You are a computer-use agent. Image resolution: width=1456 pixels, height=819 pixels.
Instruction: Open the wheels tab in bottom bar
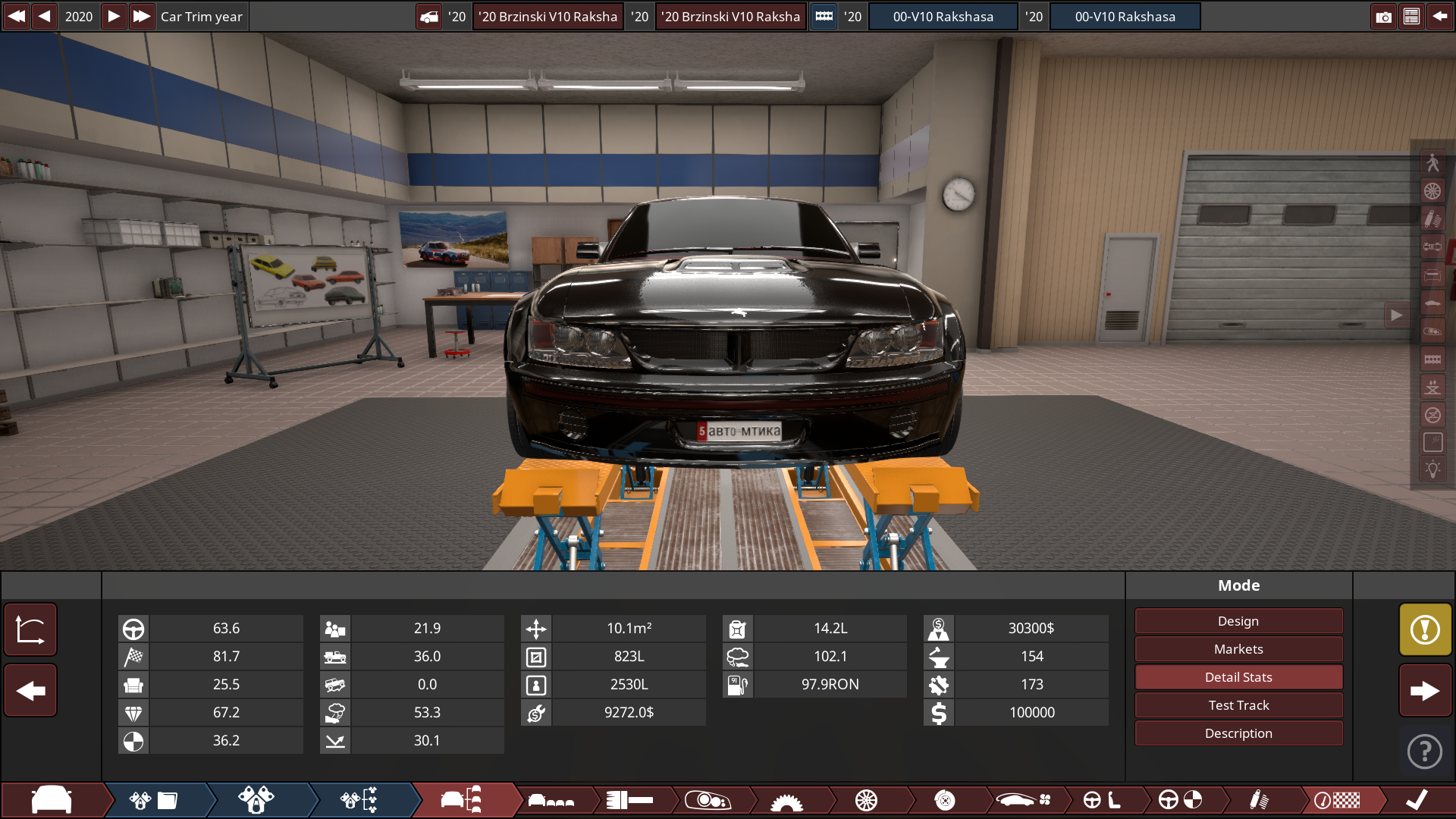coord(865,800)
